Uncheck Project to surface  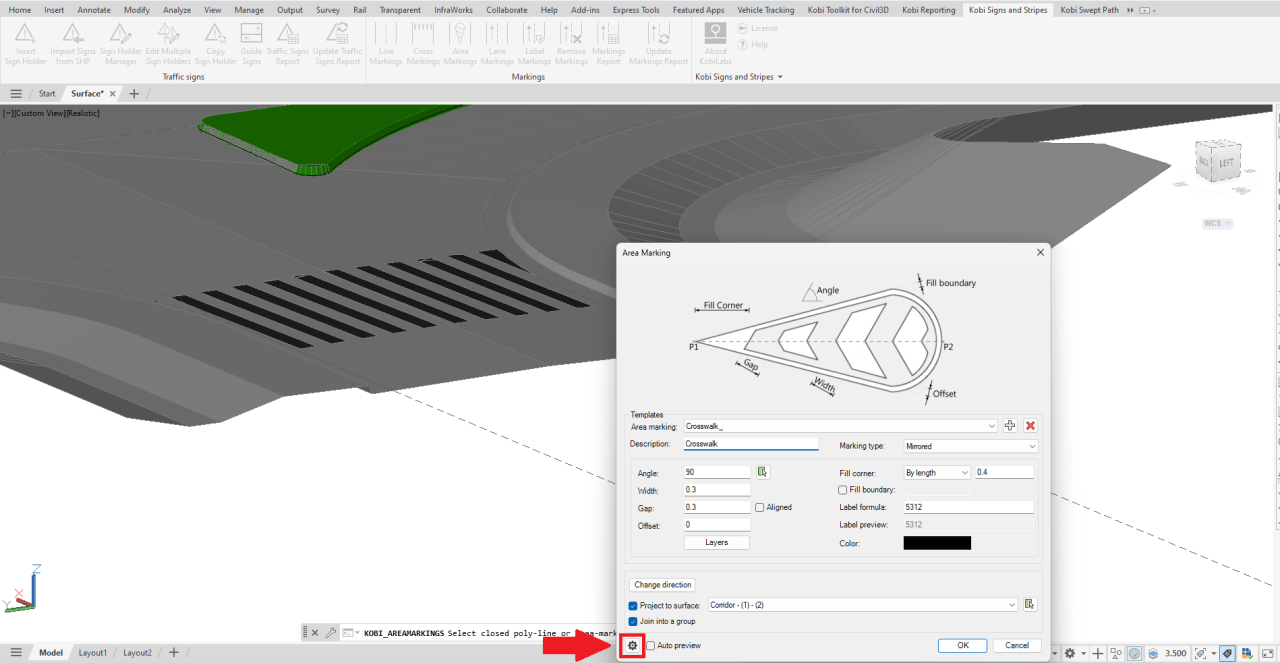coord(633,606)
